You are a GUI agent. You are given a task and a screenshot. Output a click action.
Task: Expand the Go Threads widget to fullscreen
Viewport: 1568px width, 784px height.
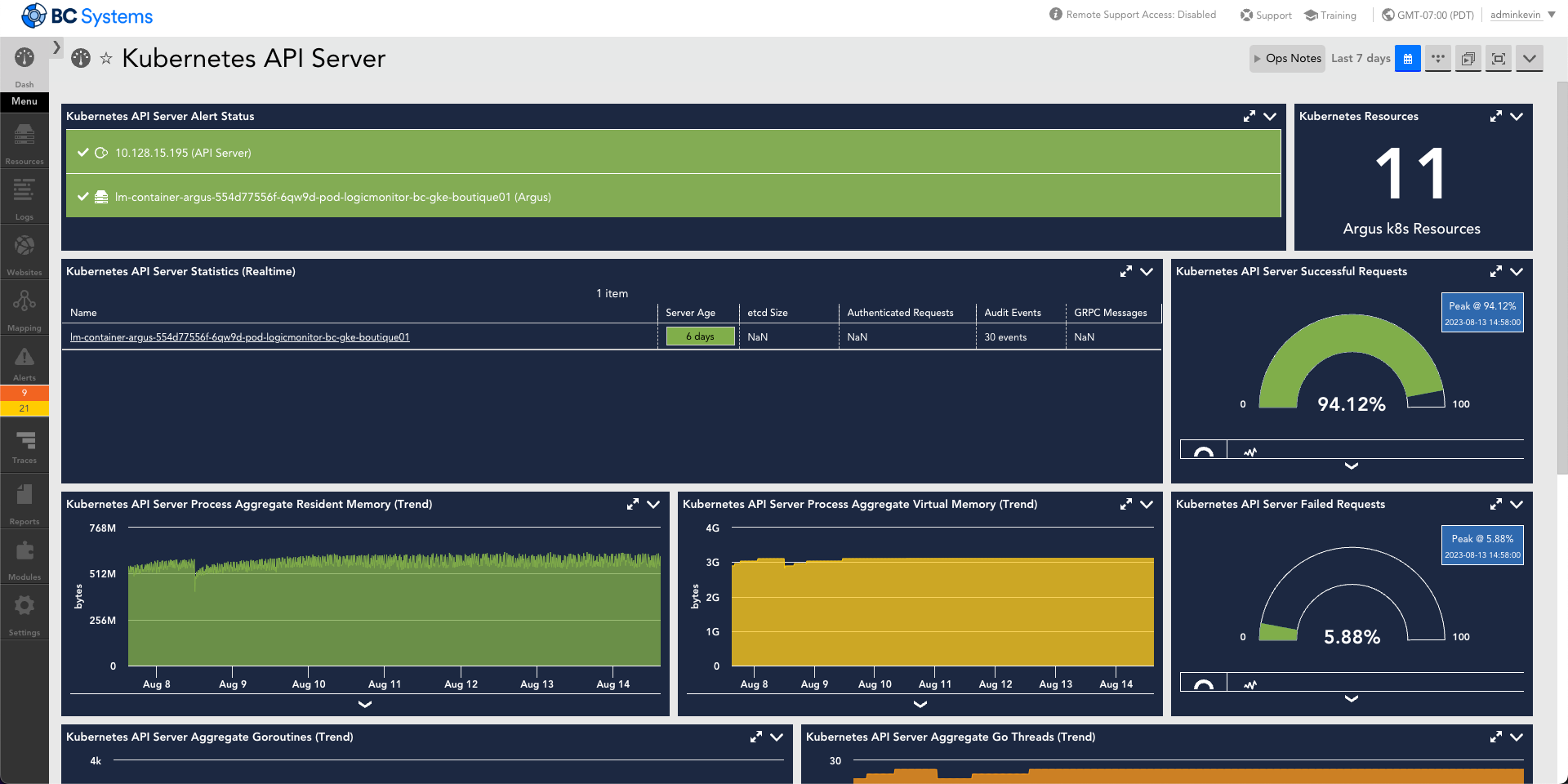tap(1496, 737)
